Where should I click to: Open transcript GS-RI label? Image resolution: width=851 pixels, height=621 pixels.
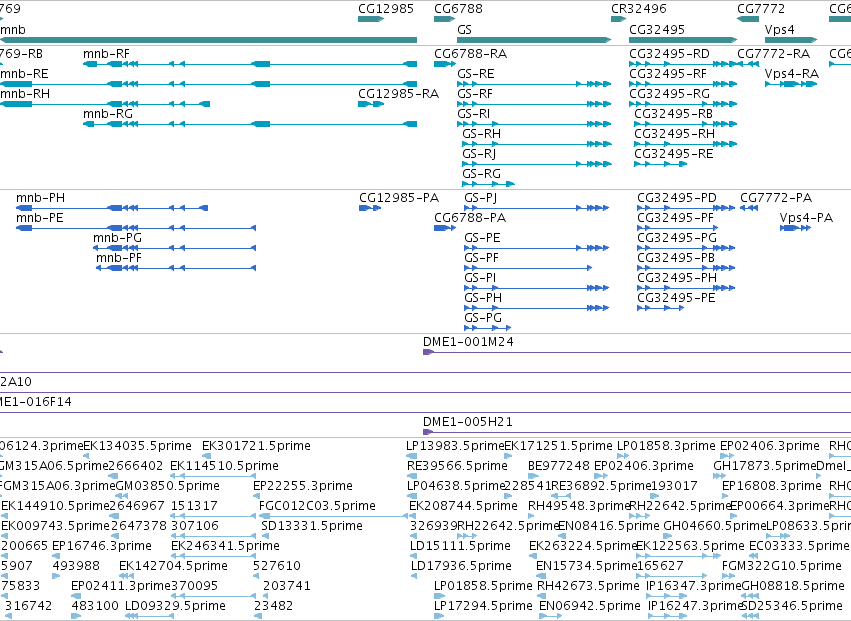point(474,114)
